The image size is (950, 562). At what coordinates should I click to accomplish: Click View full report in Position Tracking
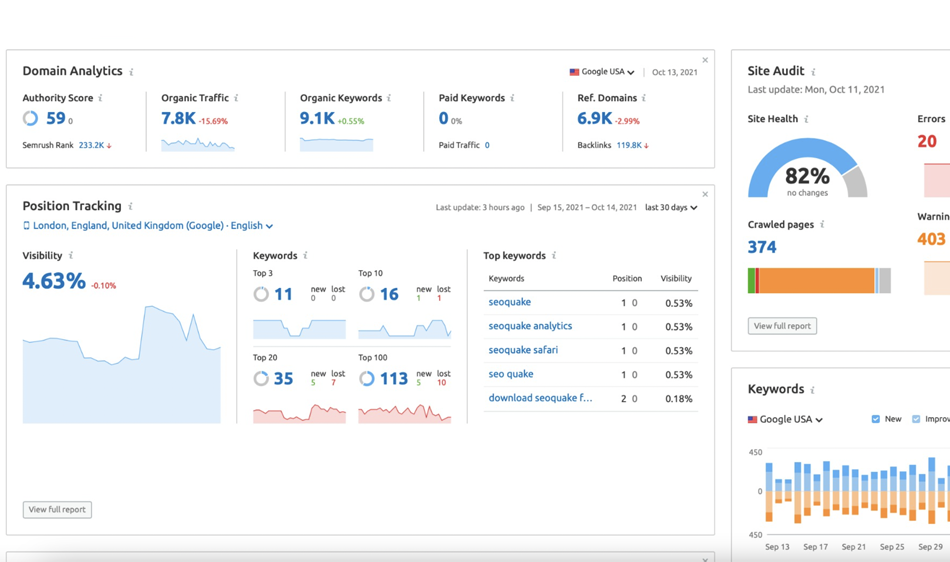(58, 509)
